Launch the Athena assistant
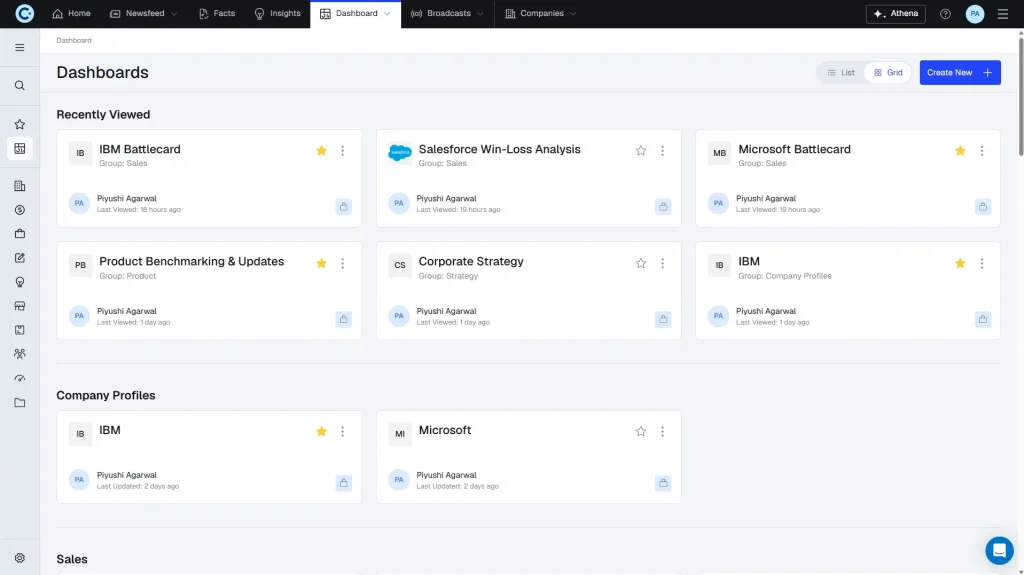 coord(895,14)
